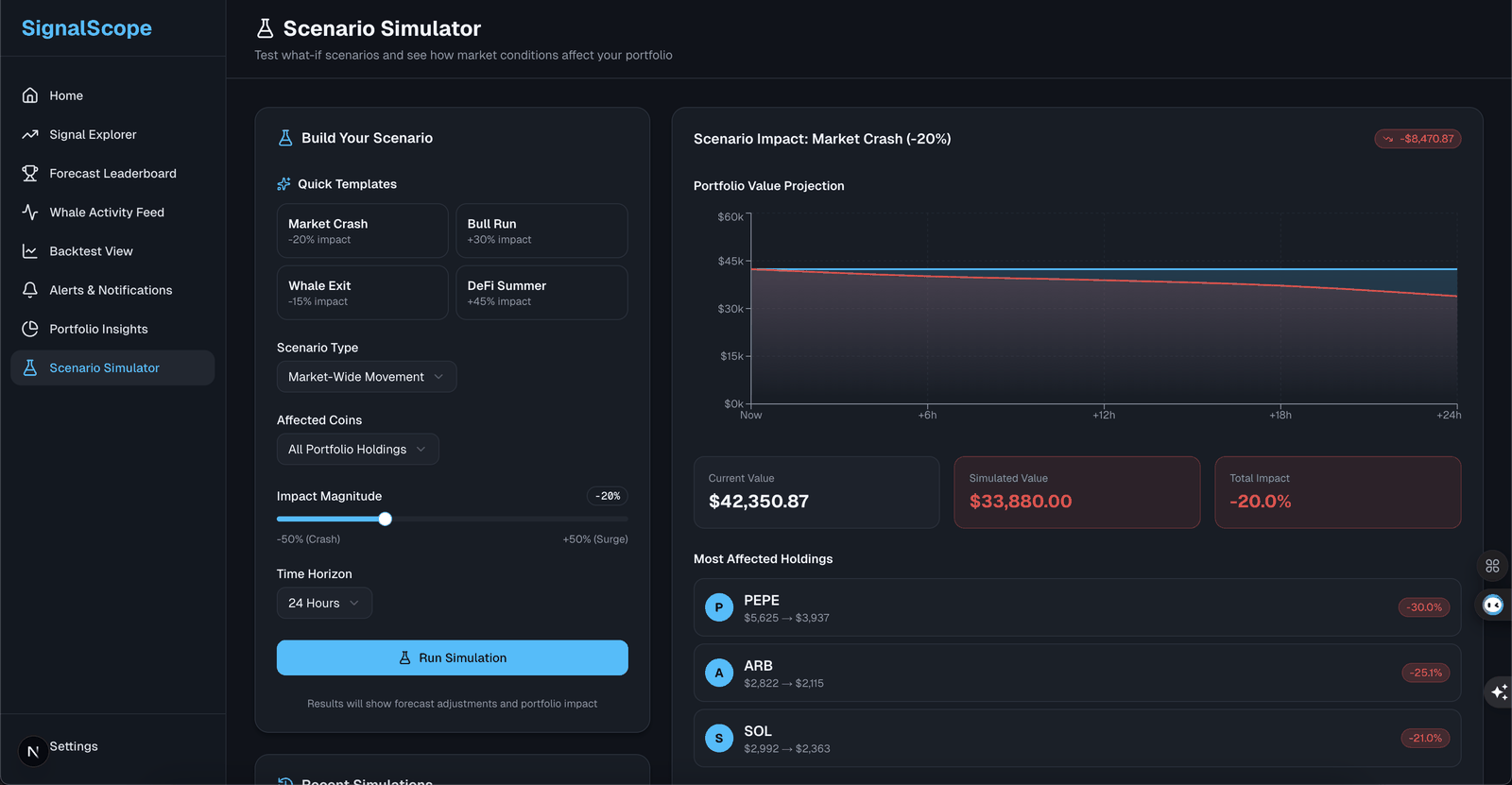Screen dimensions: 1512x785
Task: Click the -$8,470.87 loss badge
Action: [1417, 139]
